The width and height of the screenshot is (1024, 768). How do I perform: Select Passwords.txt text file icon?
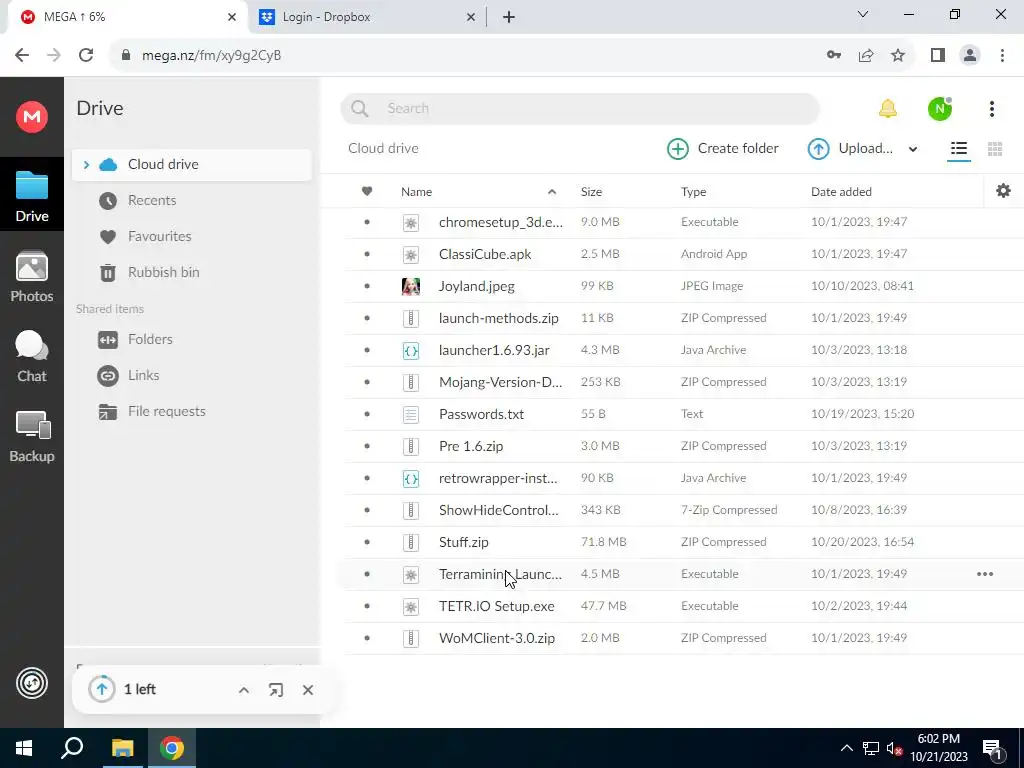pyautogui.click(x=411, y=415)
